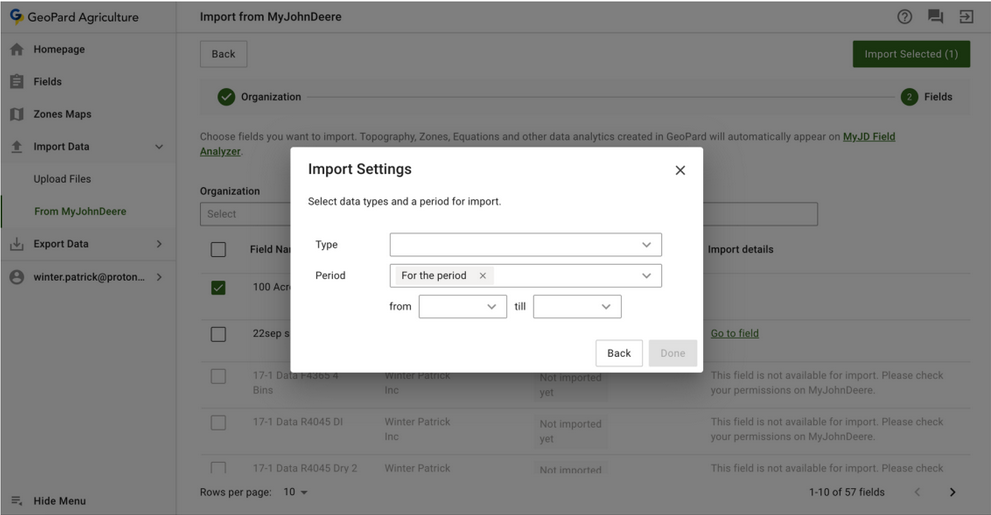Click the GeoPard Agriculture logo
This screenshot has width=991, height=515.
[17, 17]
